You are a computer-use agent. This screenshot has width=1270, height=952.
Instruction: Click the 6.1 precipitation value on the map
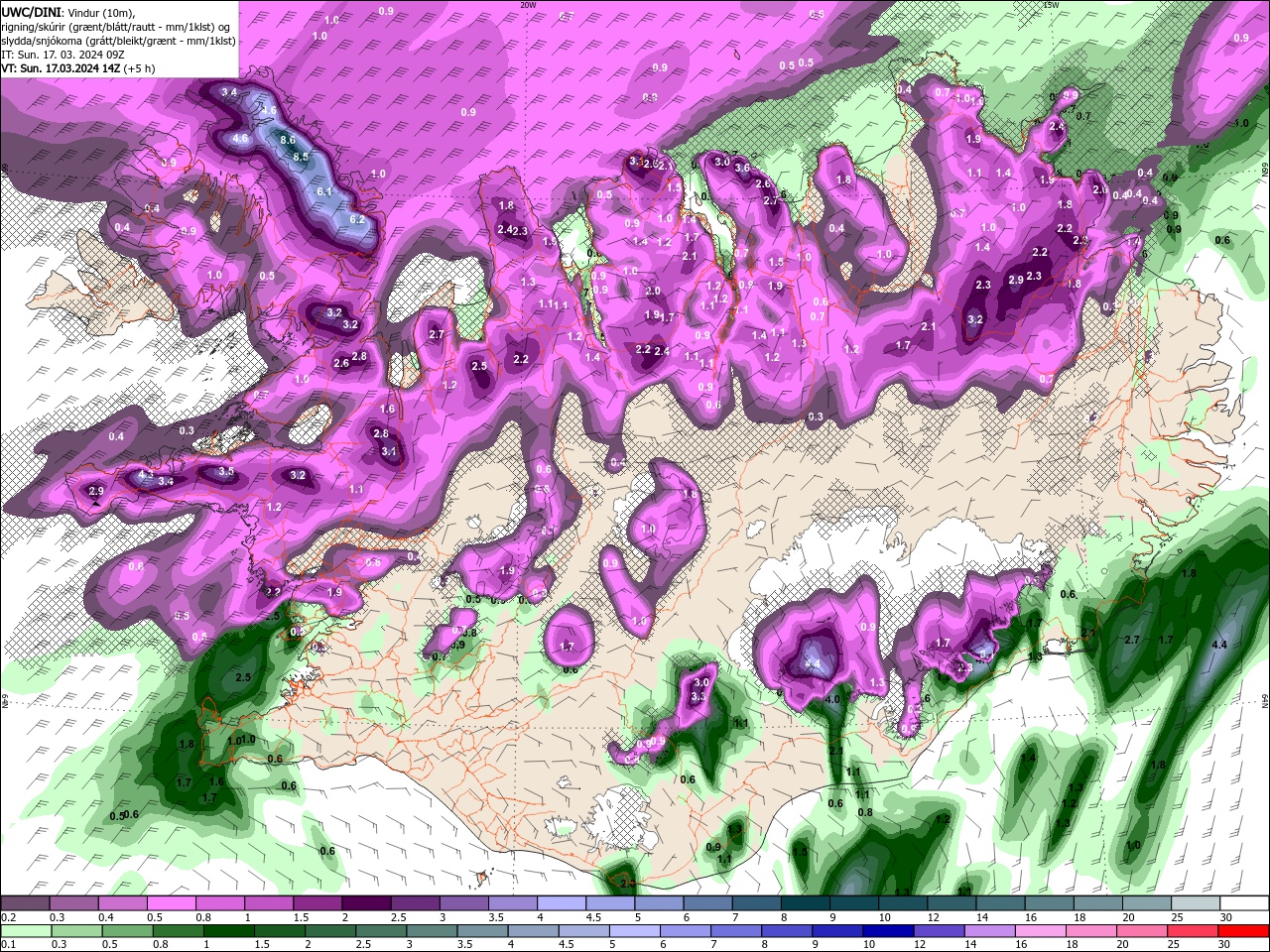tap(324, 190)
